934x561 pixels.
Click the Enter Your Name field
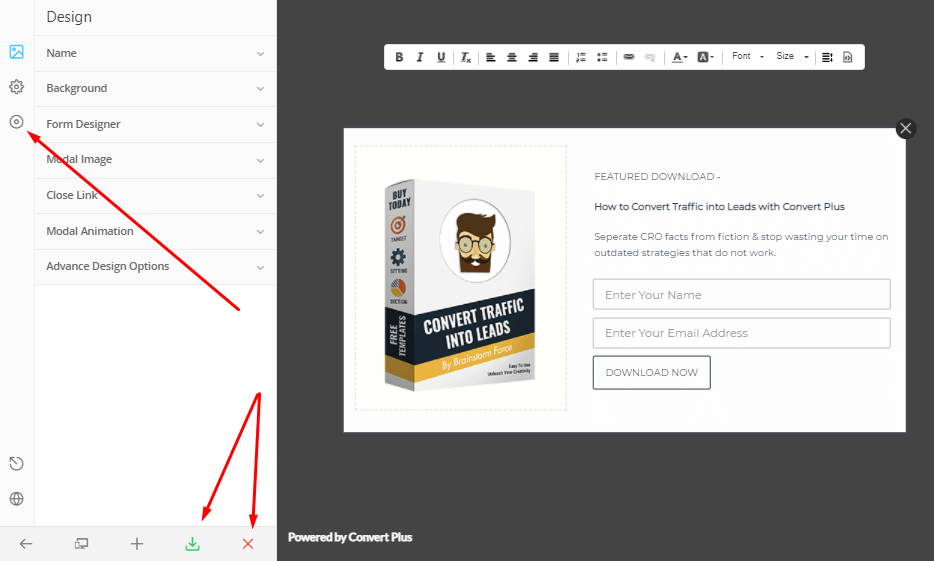pyautogui.click(x=742, y=294)
